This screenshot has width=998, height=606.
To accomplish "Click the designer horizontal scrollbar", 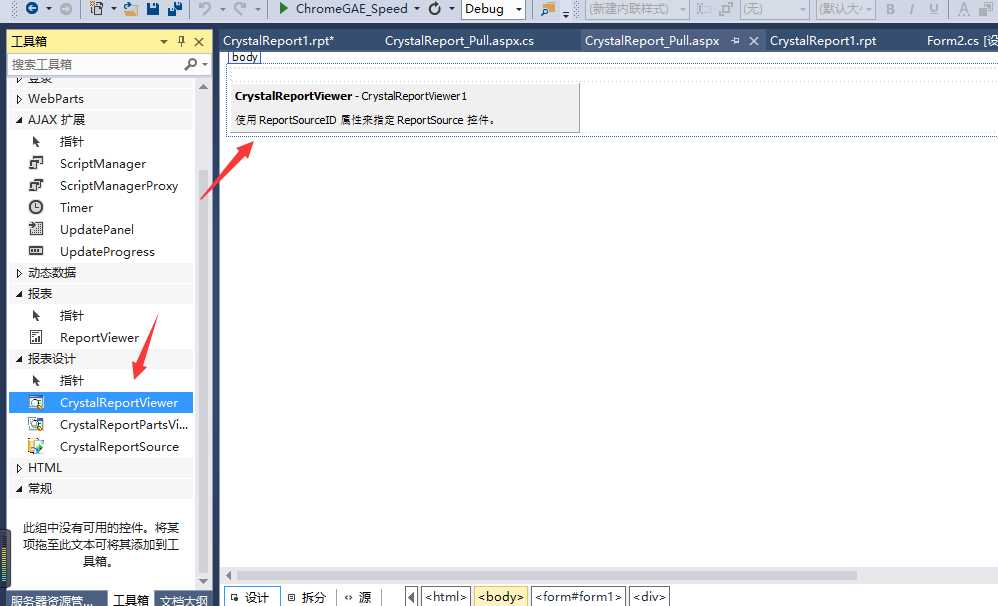I will 547,575.
